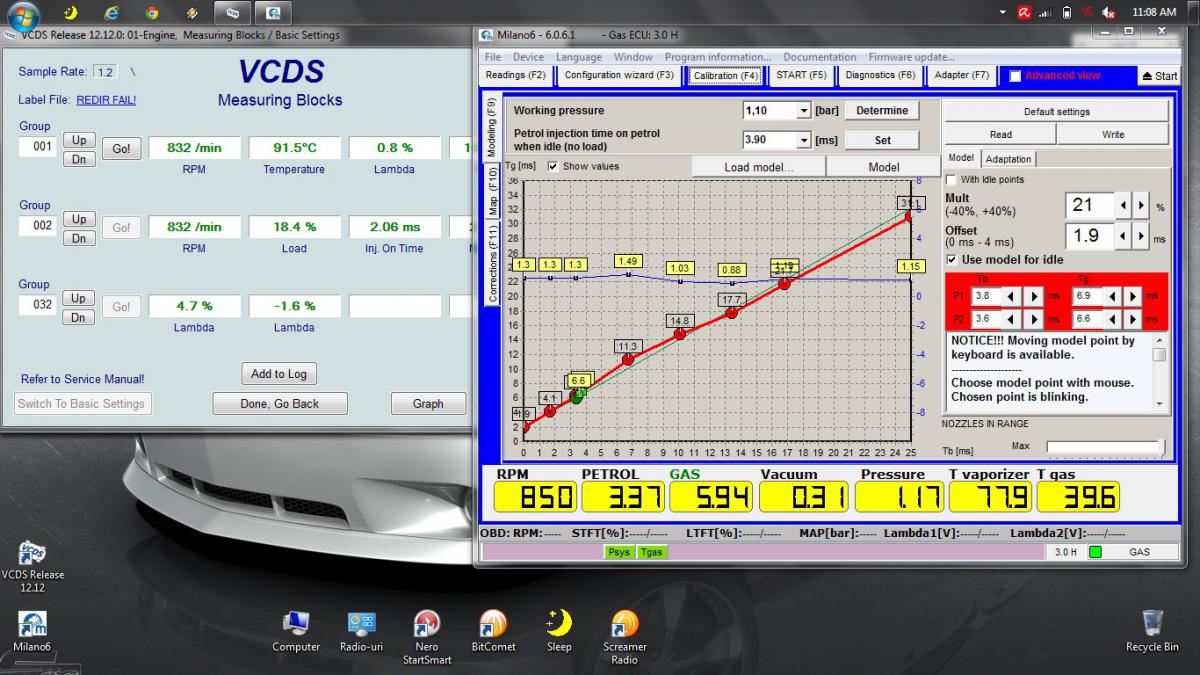Launch the Screamer Radio desktop shortcut
Viewport: 1200px width, 675px height.
coord(624,638)
